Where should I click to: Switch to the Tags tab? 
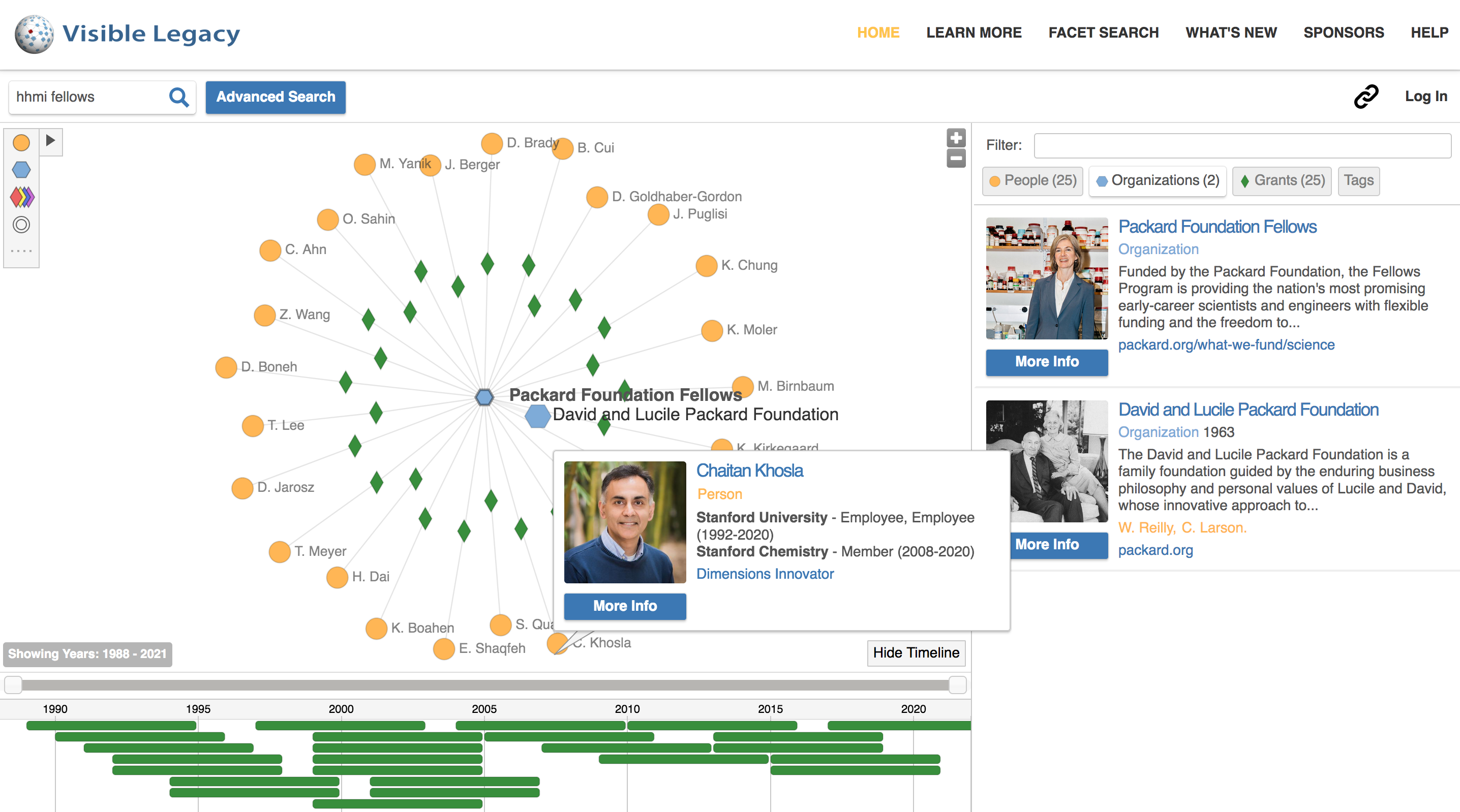click(x=1358, y=181)
